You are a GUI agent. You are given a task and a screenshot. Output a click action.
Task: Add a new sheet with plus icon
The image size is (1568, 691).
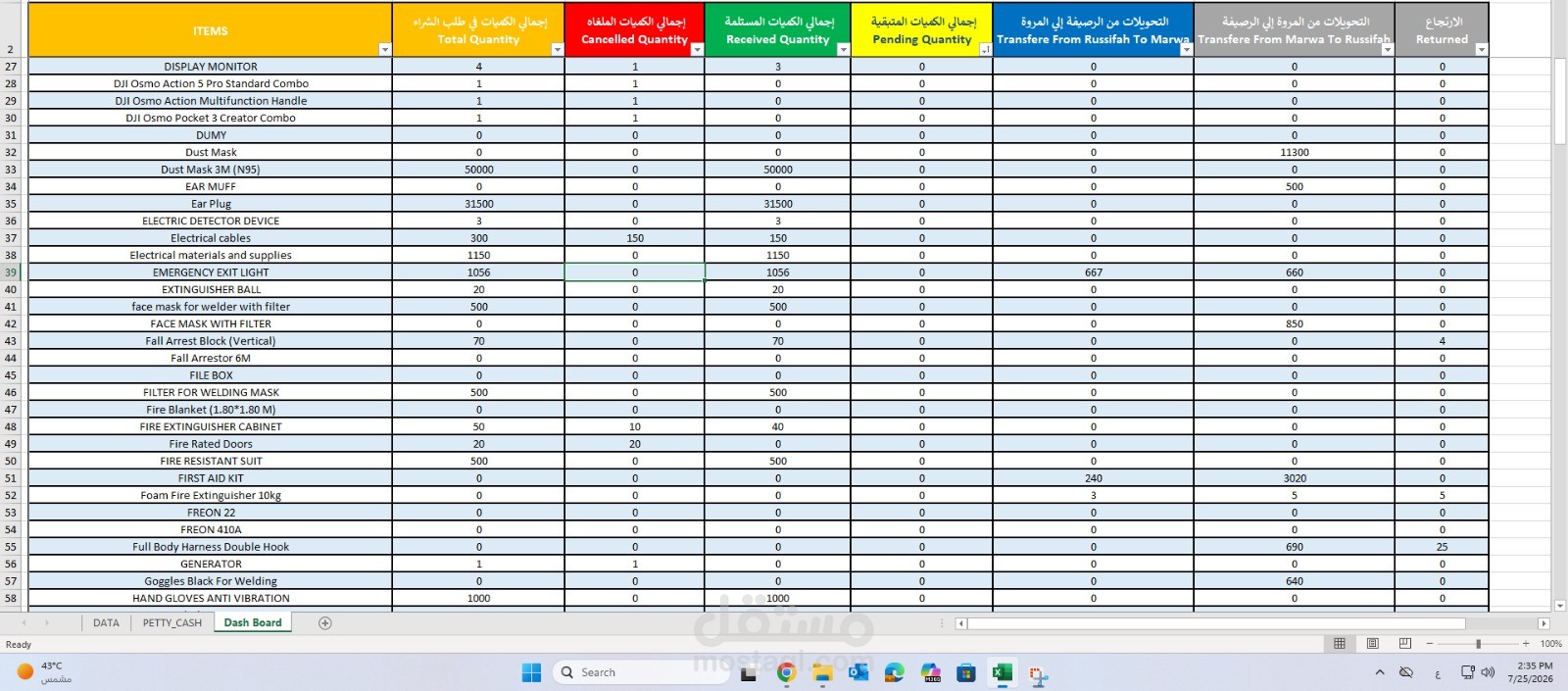325,623
